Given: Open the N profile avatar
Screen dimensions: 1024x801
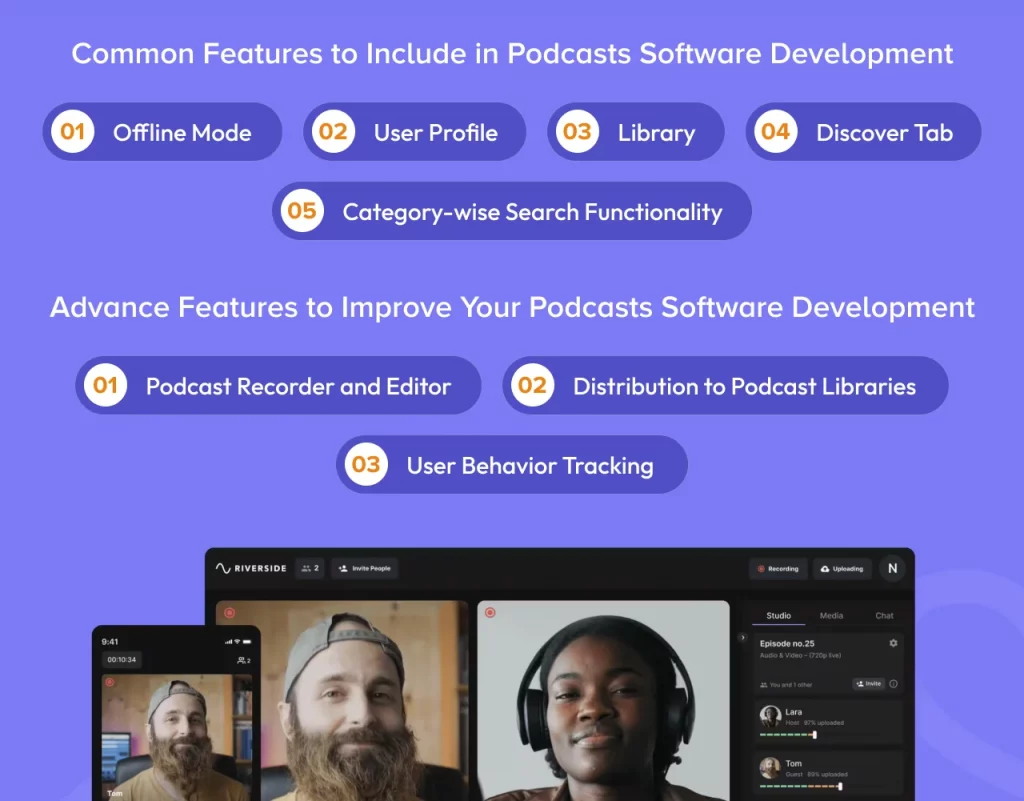Looking at the screenshot, I should click(892, 569).
